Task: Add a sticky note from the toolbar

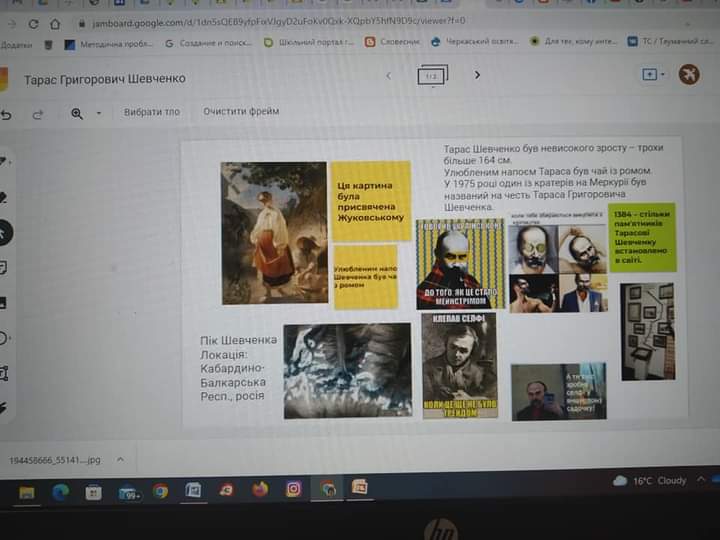Action: pyautogui.click(x=4, y=267)
